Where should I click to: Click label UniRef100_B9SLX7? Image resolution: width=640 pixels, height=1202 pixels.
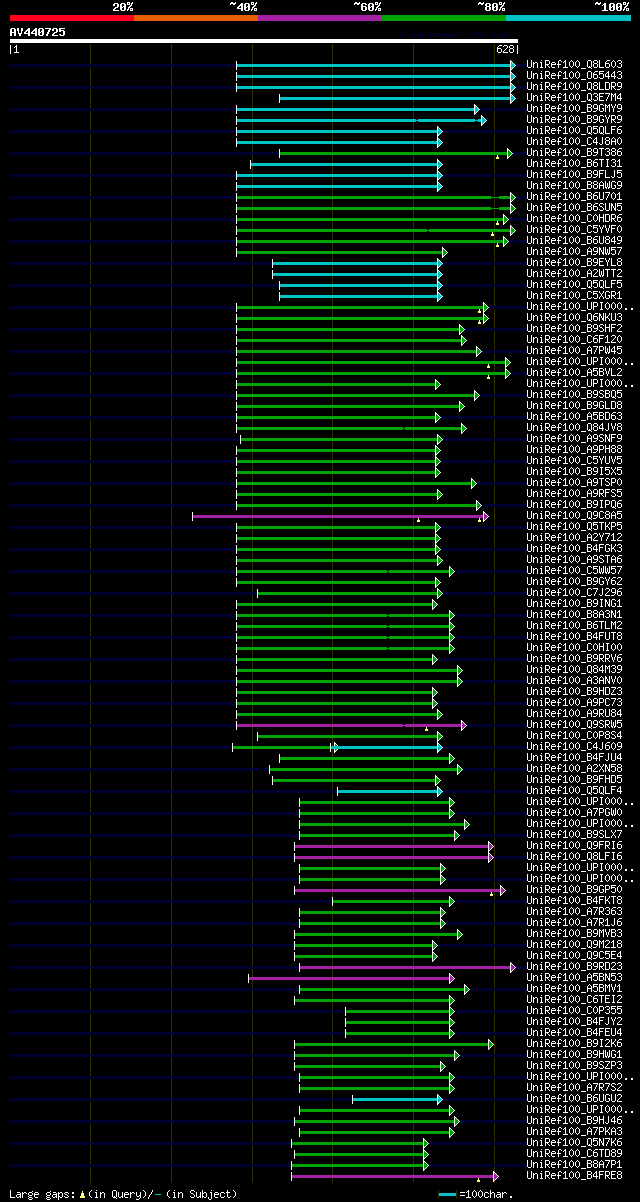[x=573, y=834]
